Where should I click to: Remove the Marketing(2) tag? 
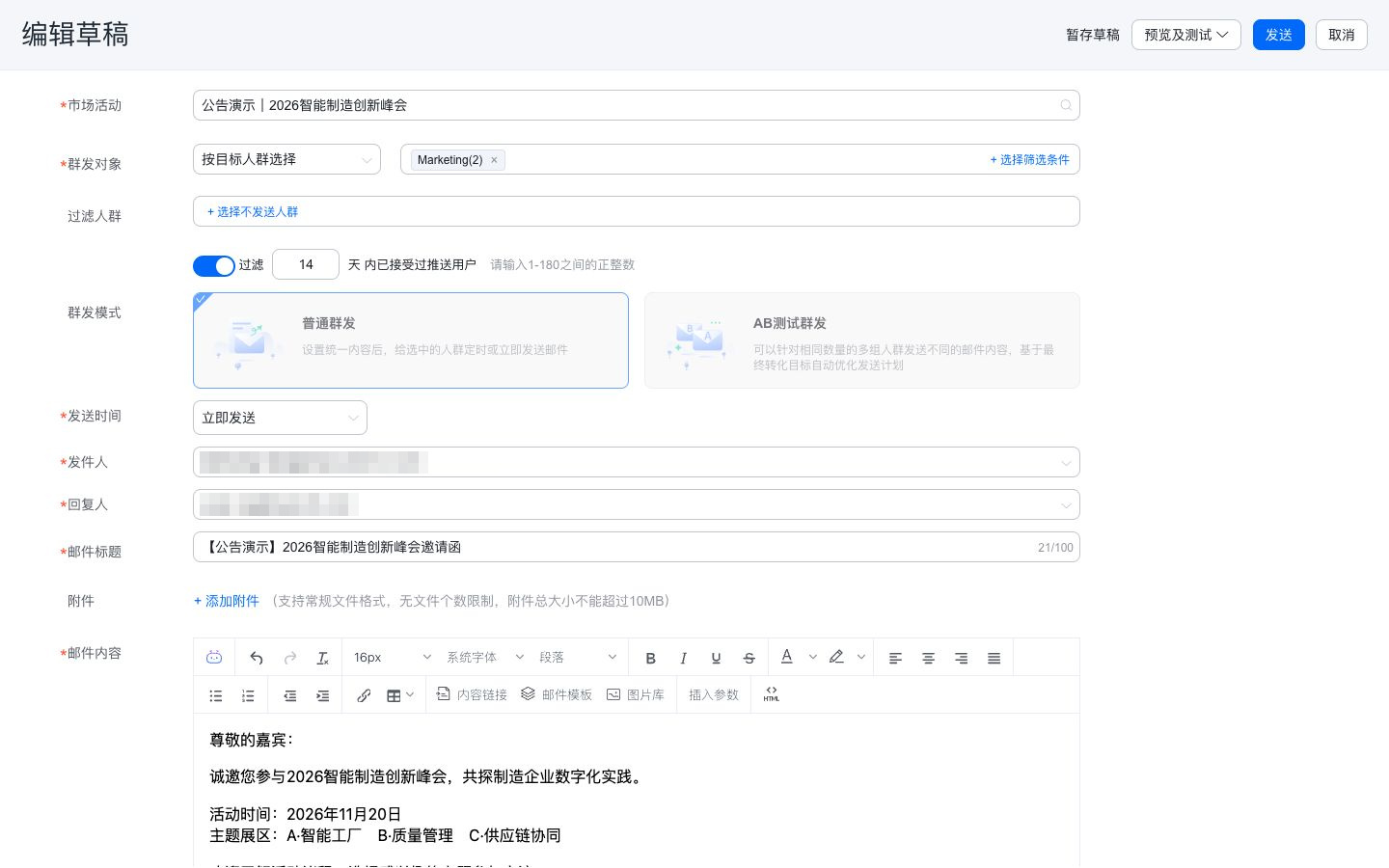click(494, 160)
